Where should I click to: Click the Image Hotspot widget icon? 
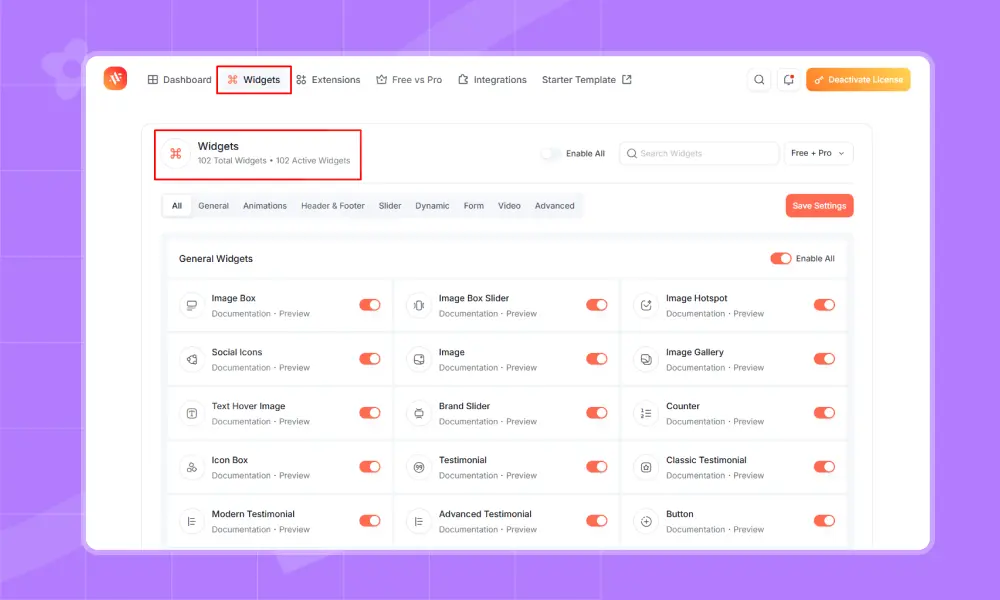pos(646,305)
